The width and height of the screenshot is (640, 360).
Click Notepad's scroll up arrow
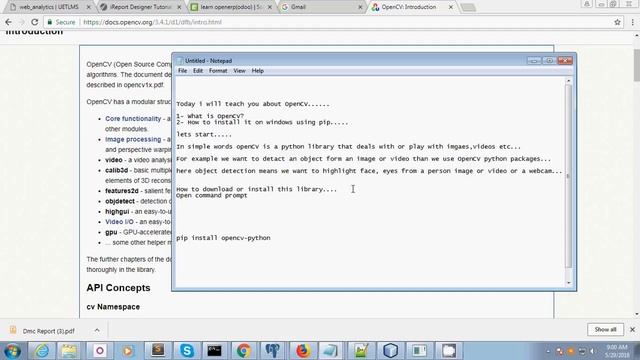point(568,81)
